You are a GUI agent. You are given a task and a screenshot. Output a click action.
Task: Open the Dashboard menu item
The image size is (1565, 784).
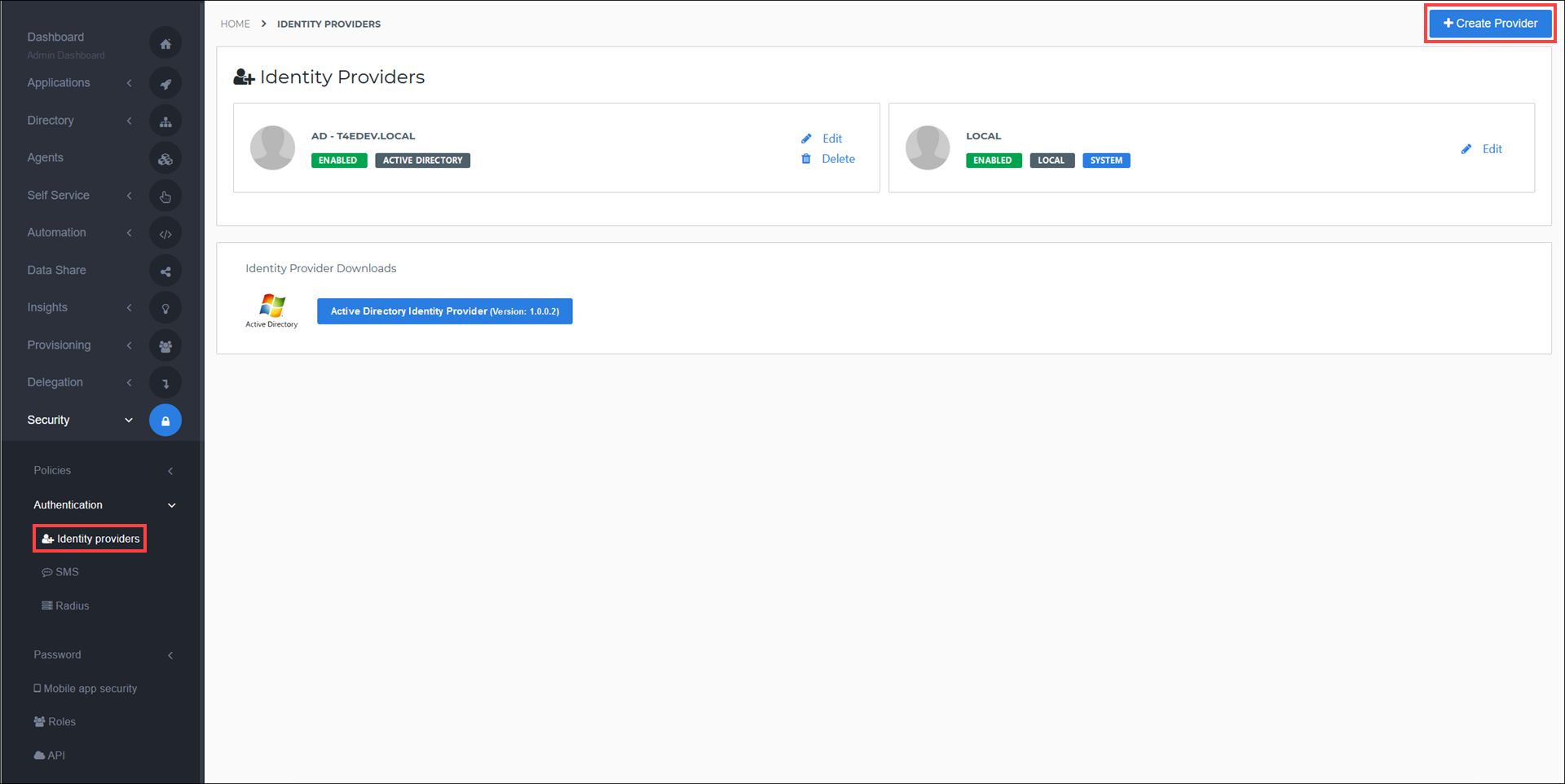click(x=55, y=37)
